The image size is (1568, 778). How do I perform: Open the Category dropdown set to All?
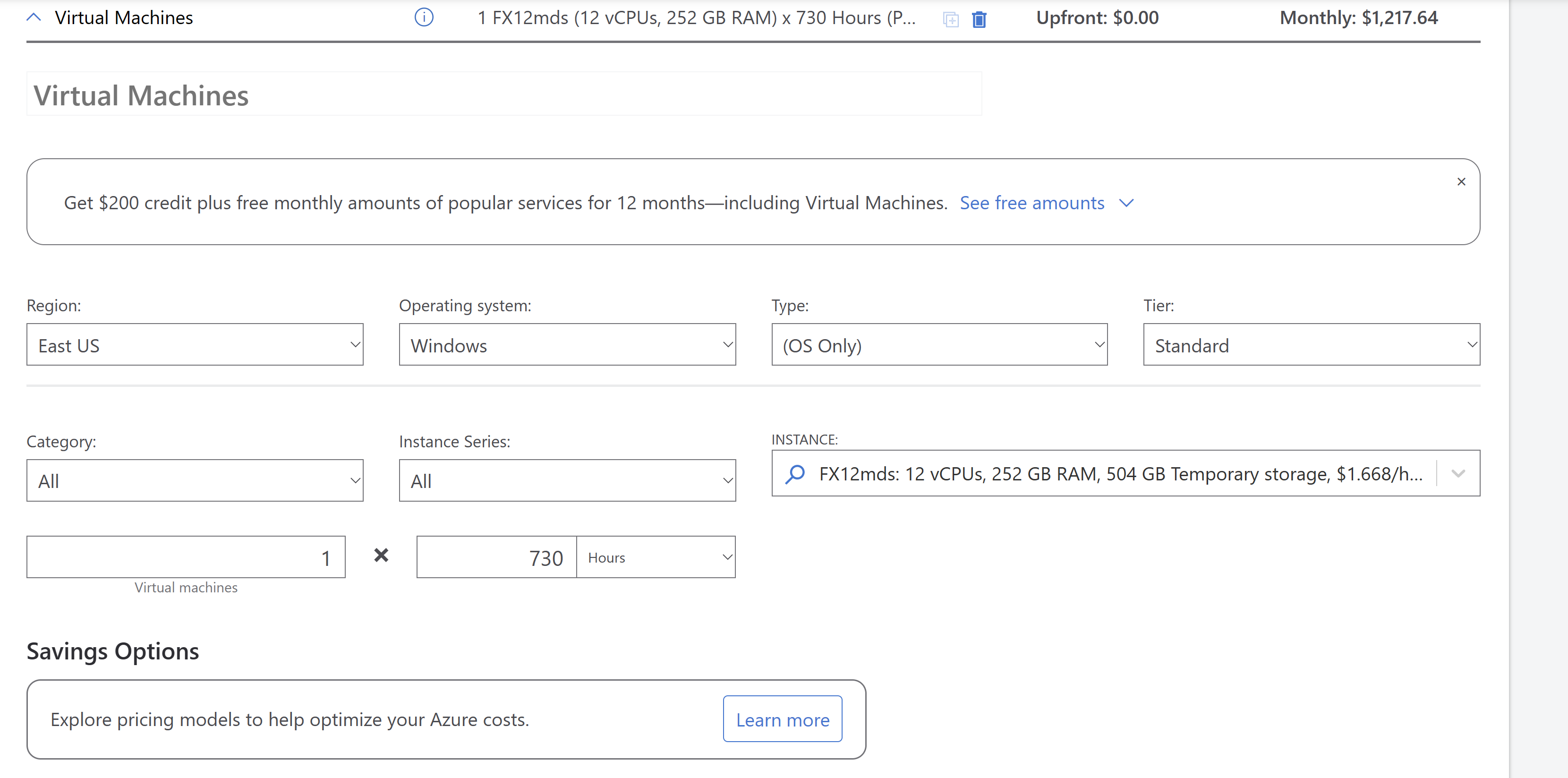coord(195,481)
